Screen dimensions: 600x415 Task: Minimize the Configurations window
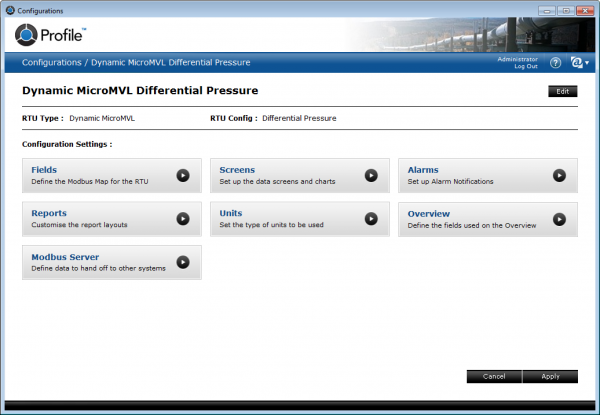[x=547, y=11]
